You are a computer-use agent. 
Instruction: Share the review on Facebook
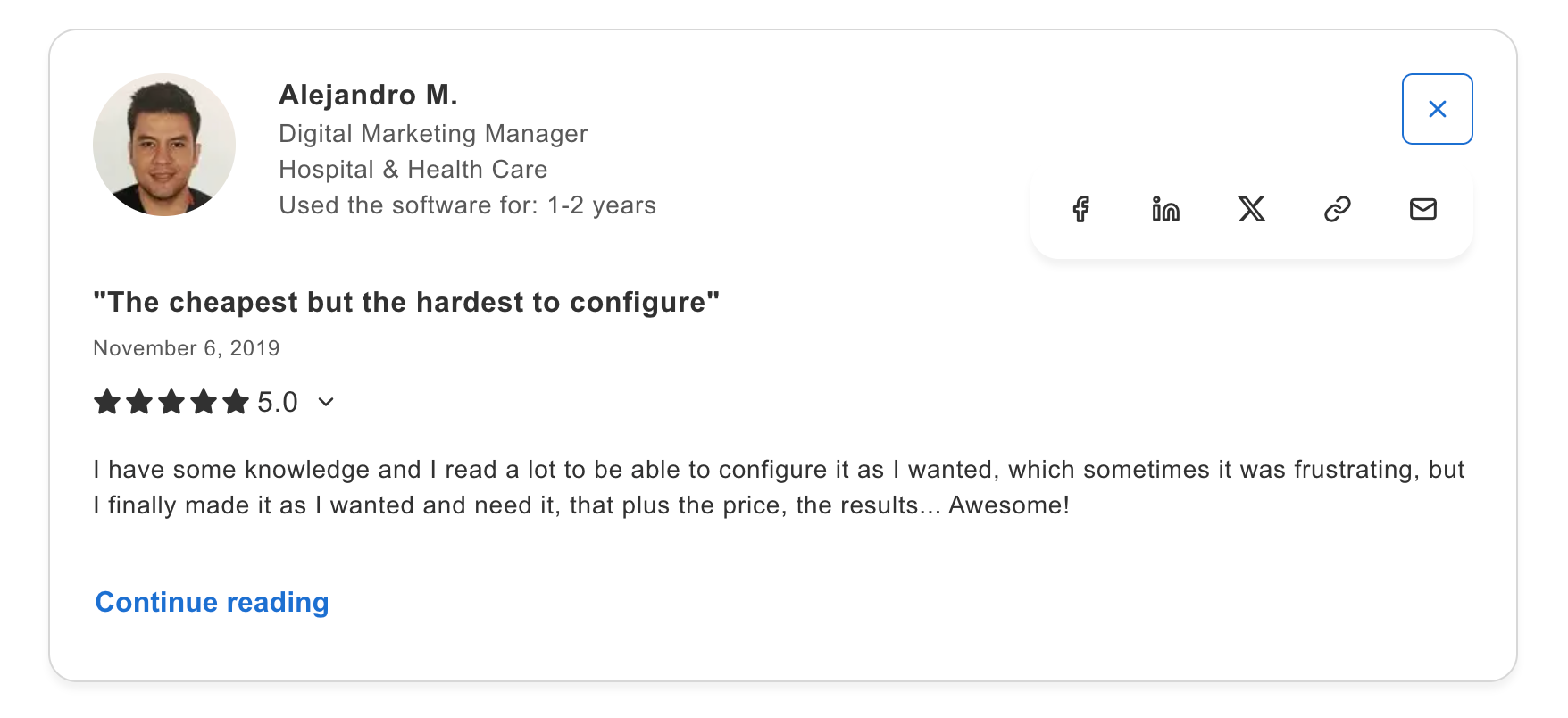1081,210
